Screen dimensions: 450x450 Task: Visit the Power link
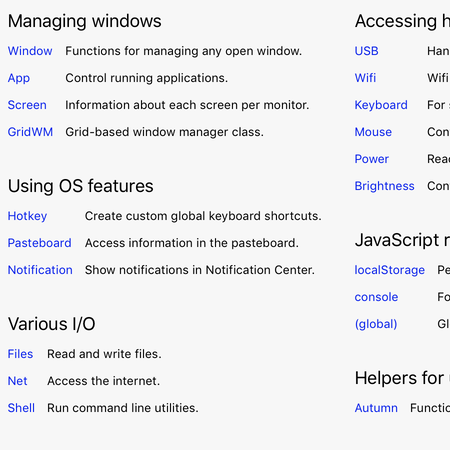(x=372, y=159)
